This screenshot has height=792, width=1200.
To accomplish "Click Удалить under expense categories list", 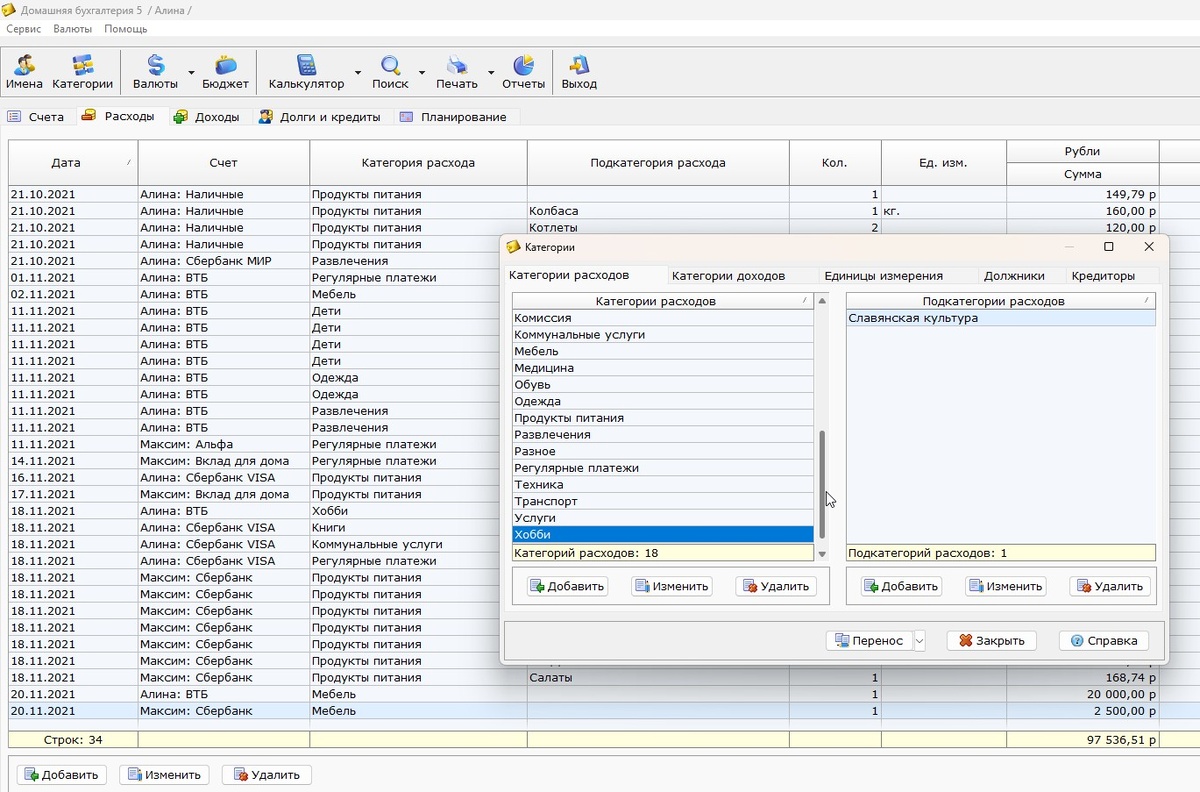I will click(x=776, y=587).
